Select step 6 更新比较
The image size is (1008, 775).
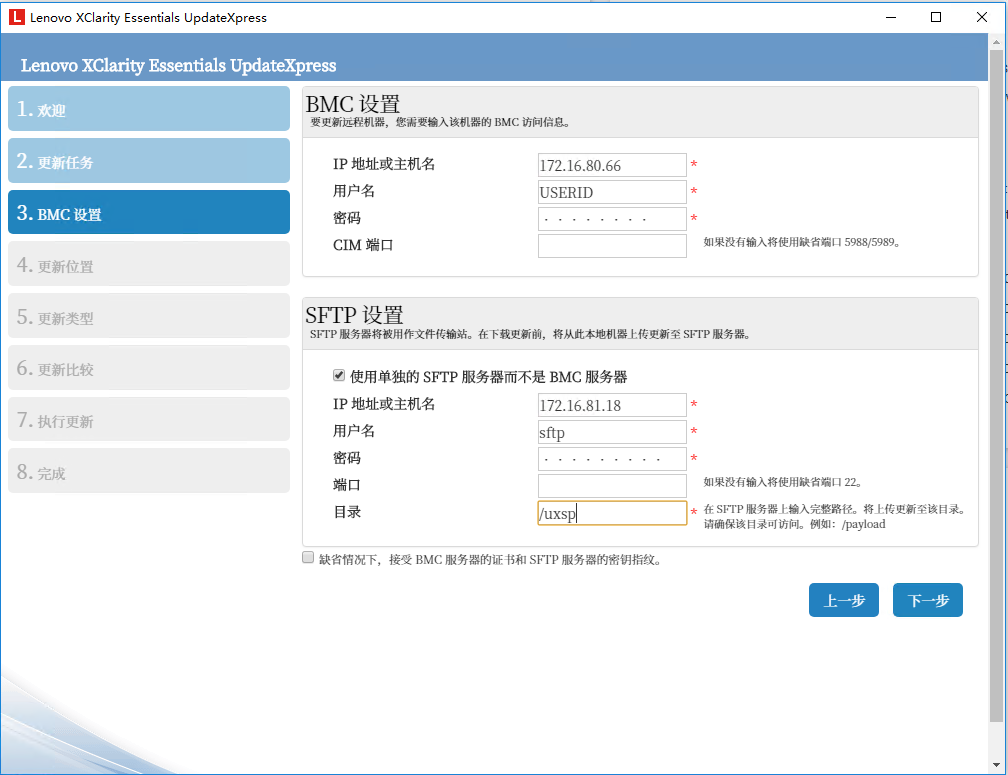click(x=148, y=368)
